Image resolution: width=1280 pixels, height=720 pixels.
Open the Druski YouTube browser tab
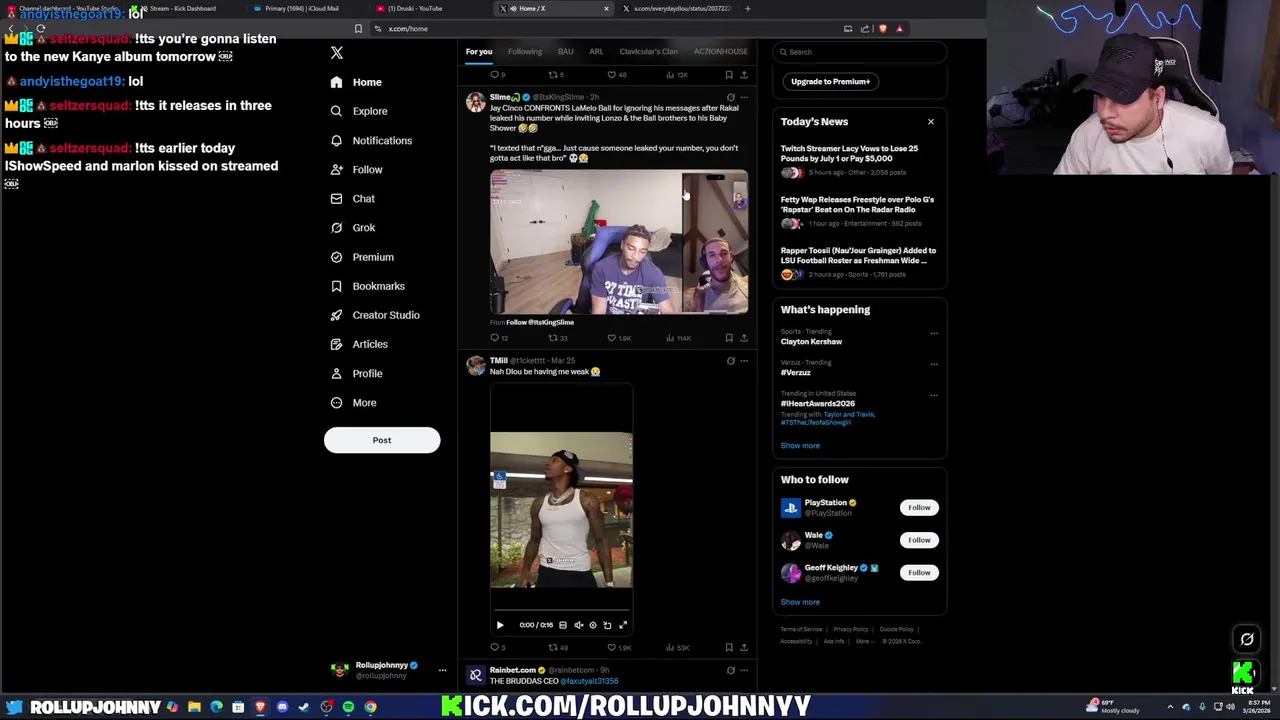[430, 8]
